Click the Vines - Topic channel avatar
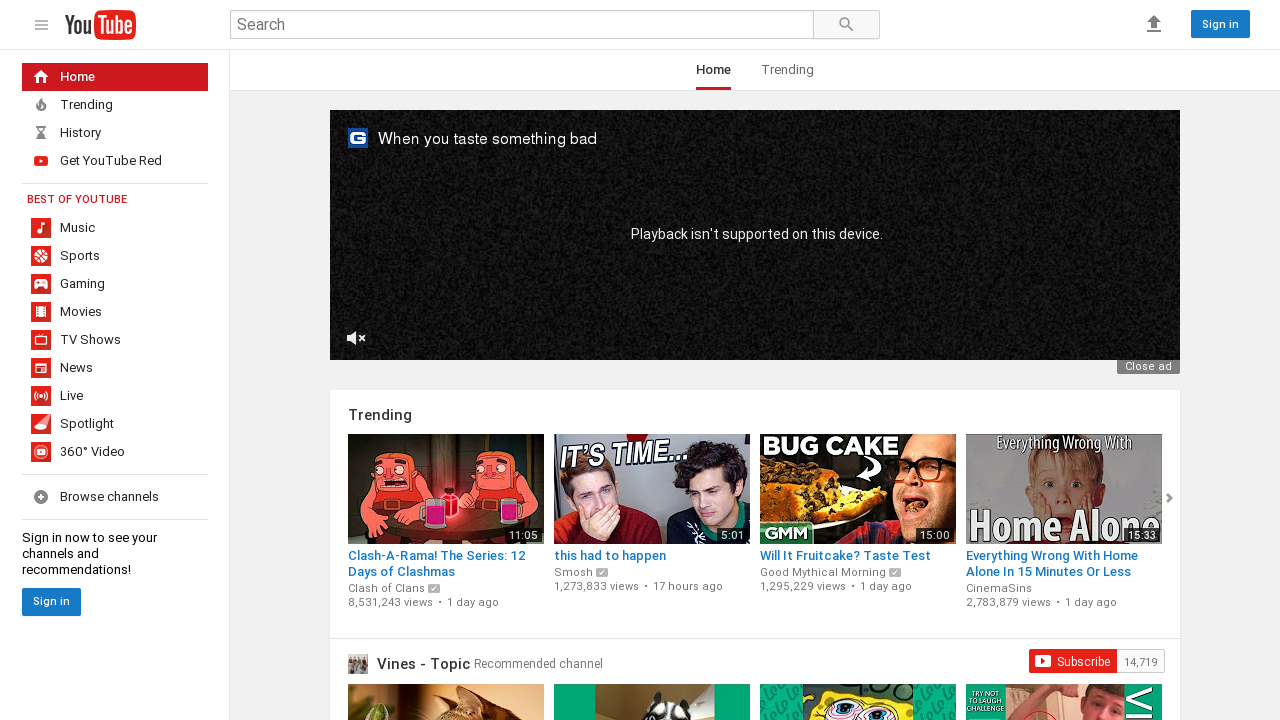The height and width of the screenshot is (720, 1280). click(358, 664)
